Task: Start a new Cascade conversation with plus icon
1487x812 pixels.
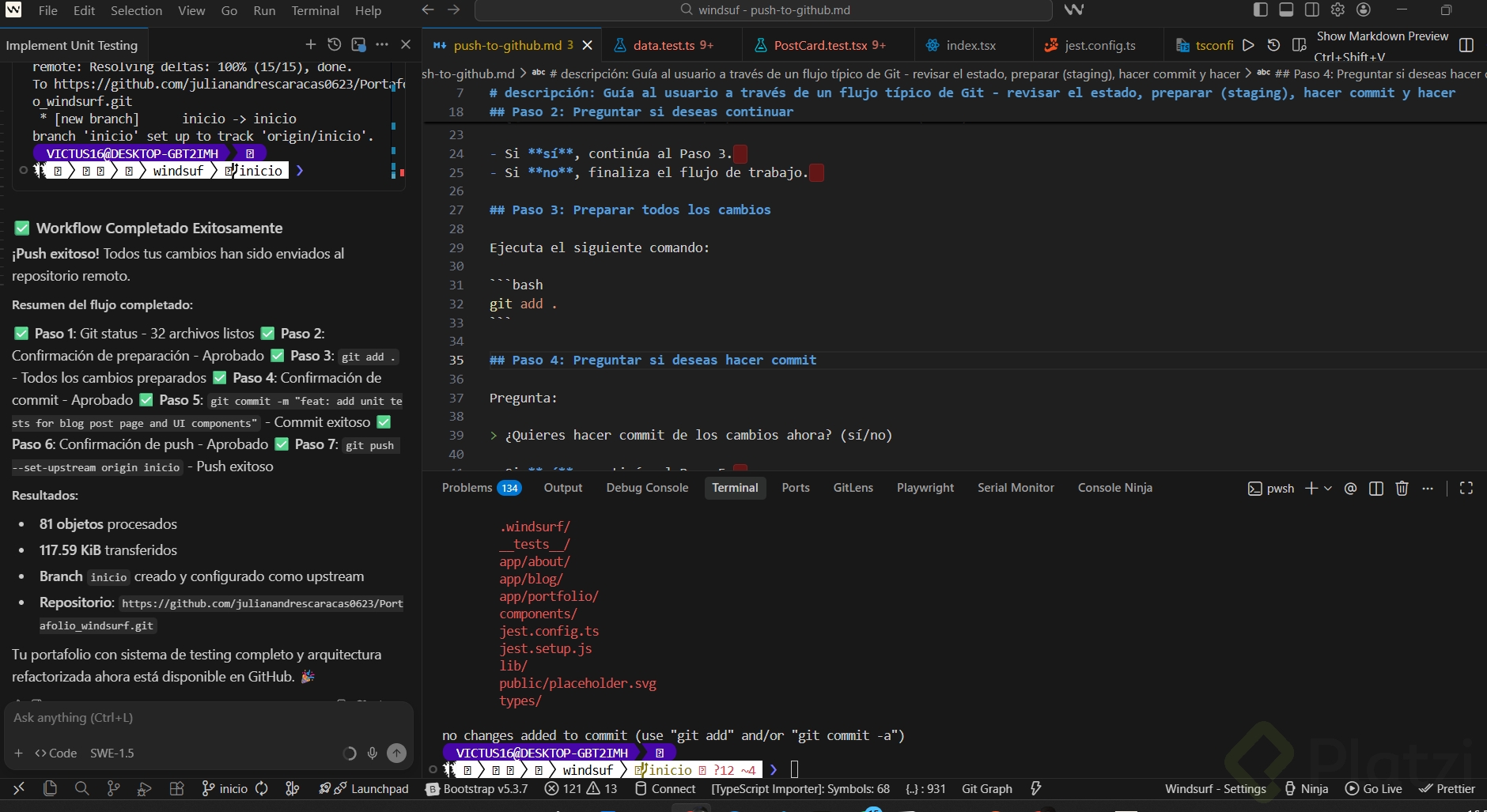Action: point(310,44)
